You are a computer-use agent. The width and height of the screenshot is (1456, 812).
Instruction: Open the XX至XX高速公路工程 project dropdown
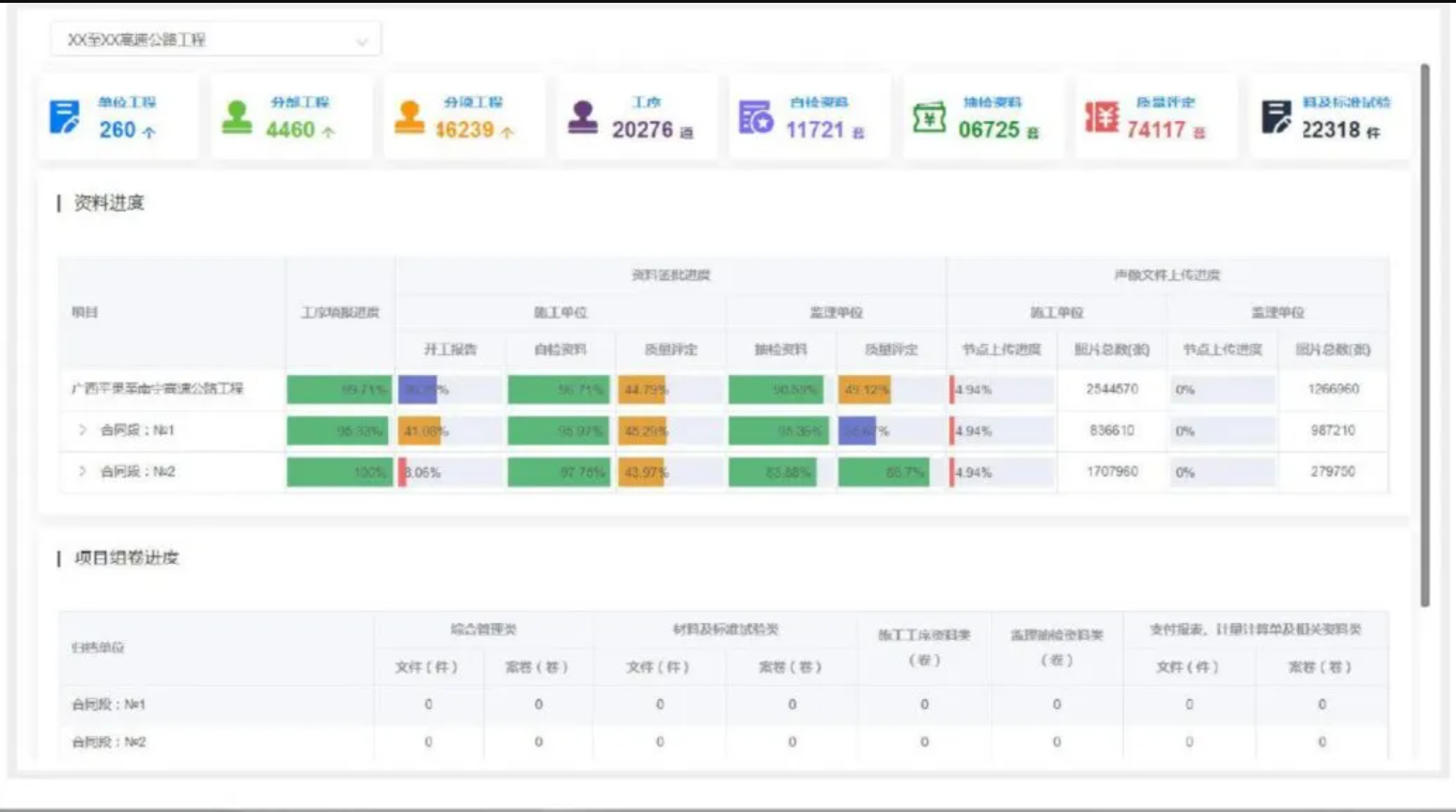(214, 39)
